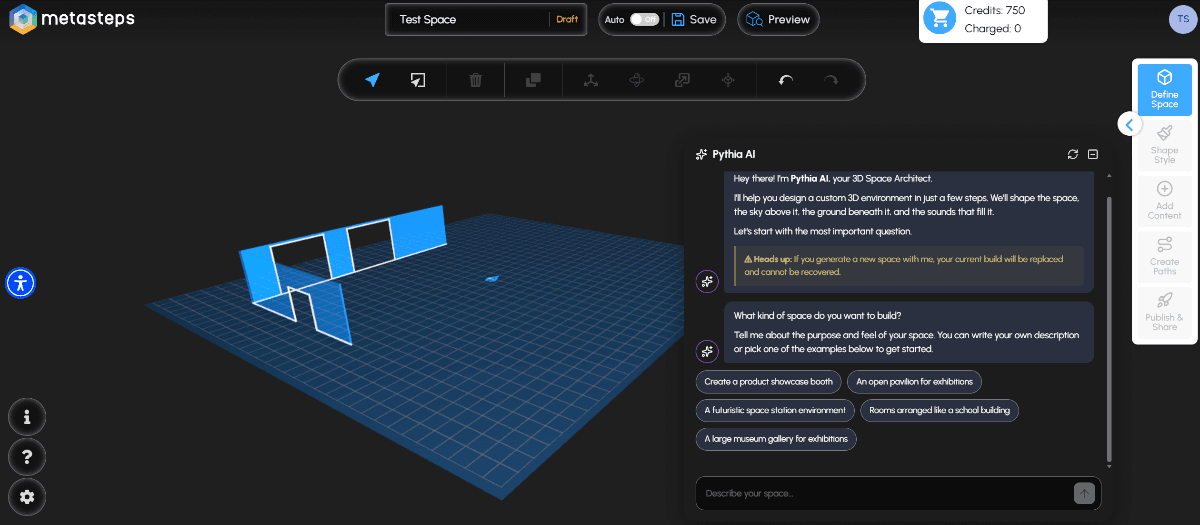
Task: Open the TS user avatar menu
Action: tap(1181, 19)
